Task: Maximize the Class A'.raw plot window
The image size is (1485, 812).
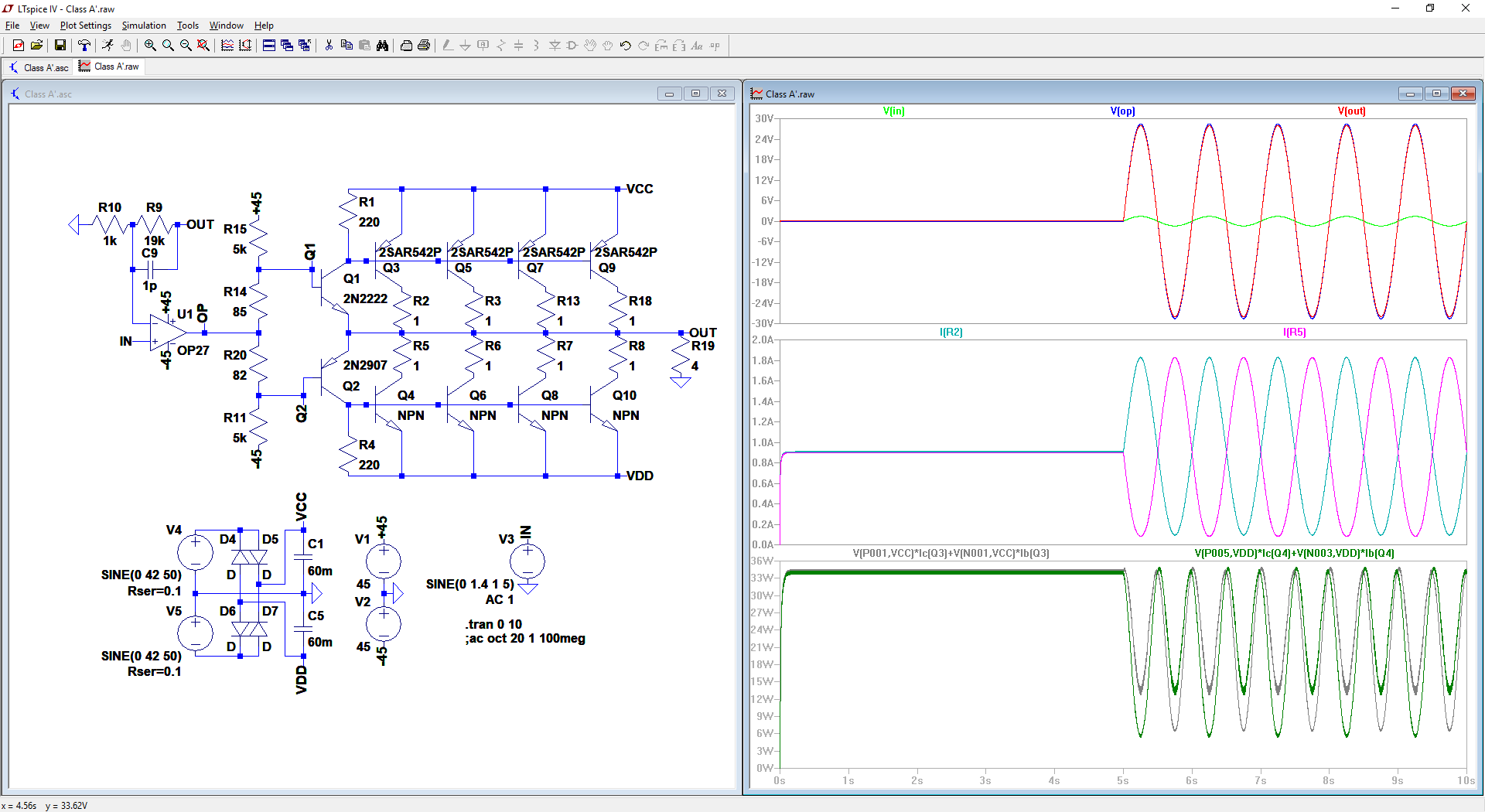Action: 1436,94
